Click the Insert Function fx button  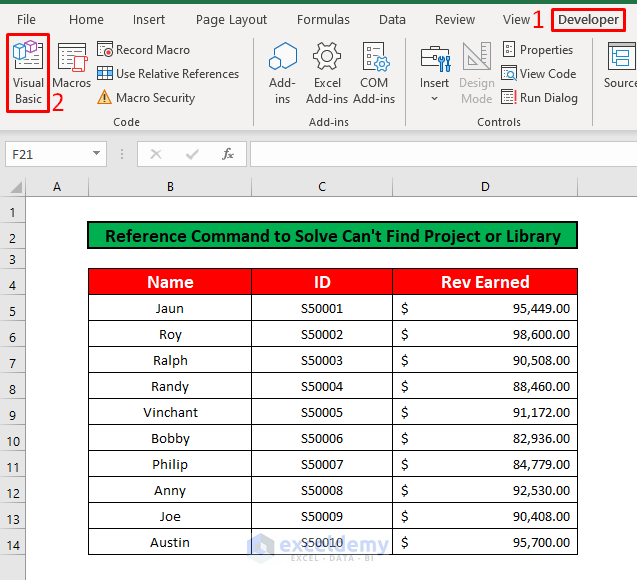pos(228,154)
